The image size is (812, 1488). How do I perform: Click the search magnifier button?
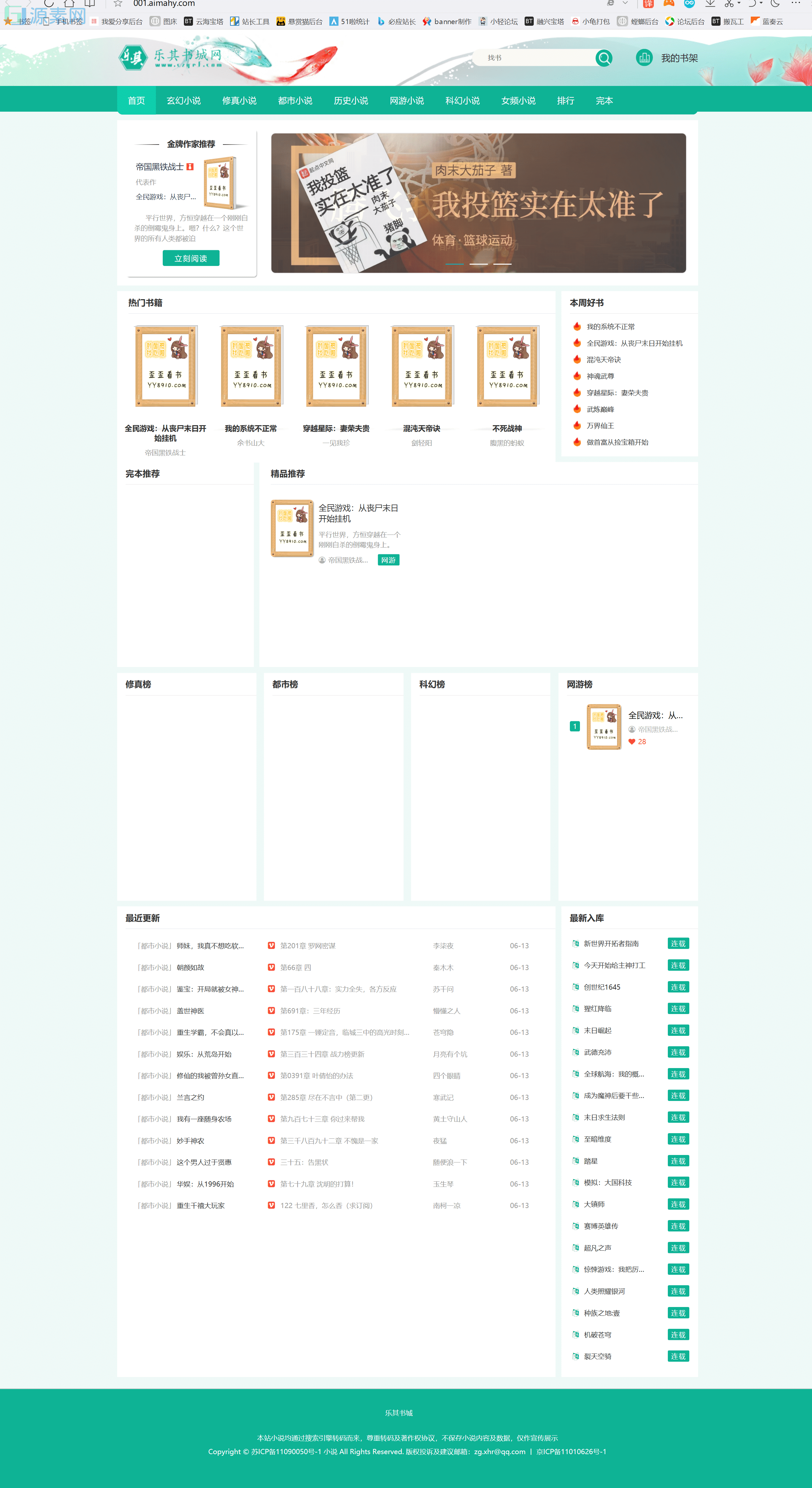point(604,58)
